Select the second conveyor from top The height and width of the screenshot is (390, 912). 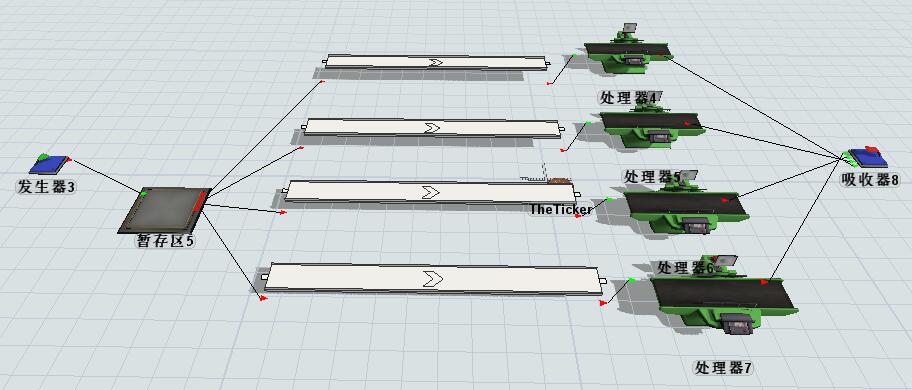[x=432, y=128]
